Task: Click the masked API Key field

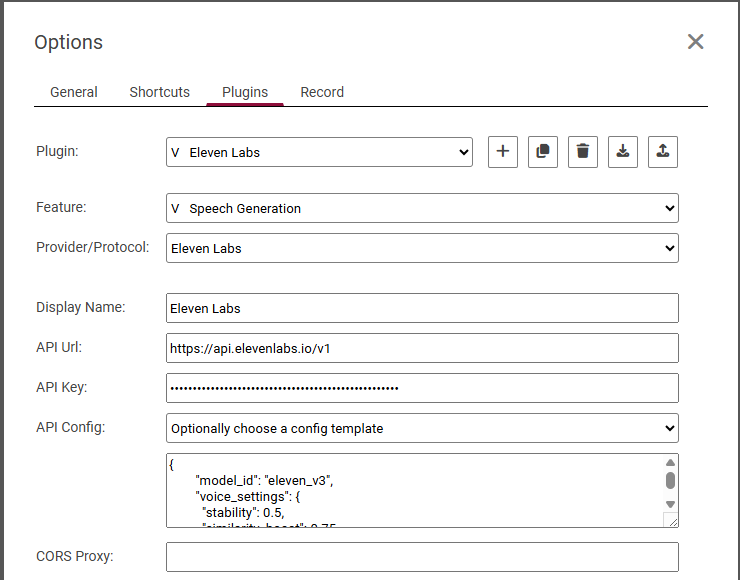Action: 422,388
